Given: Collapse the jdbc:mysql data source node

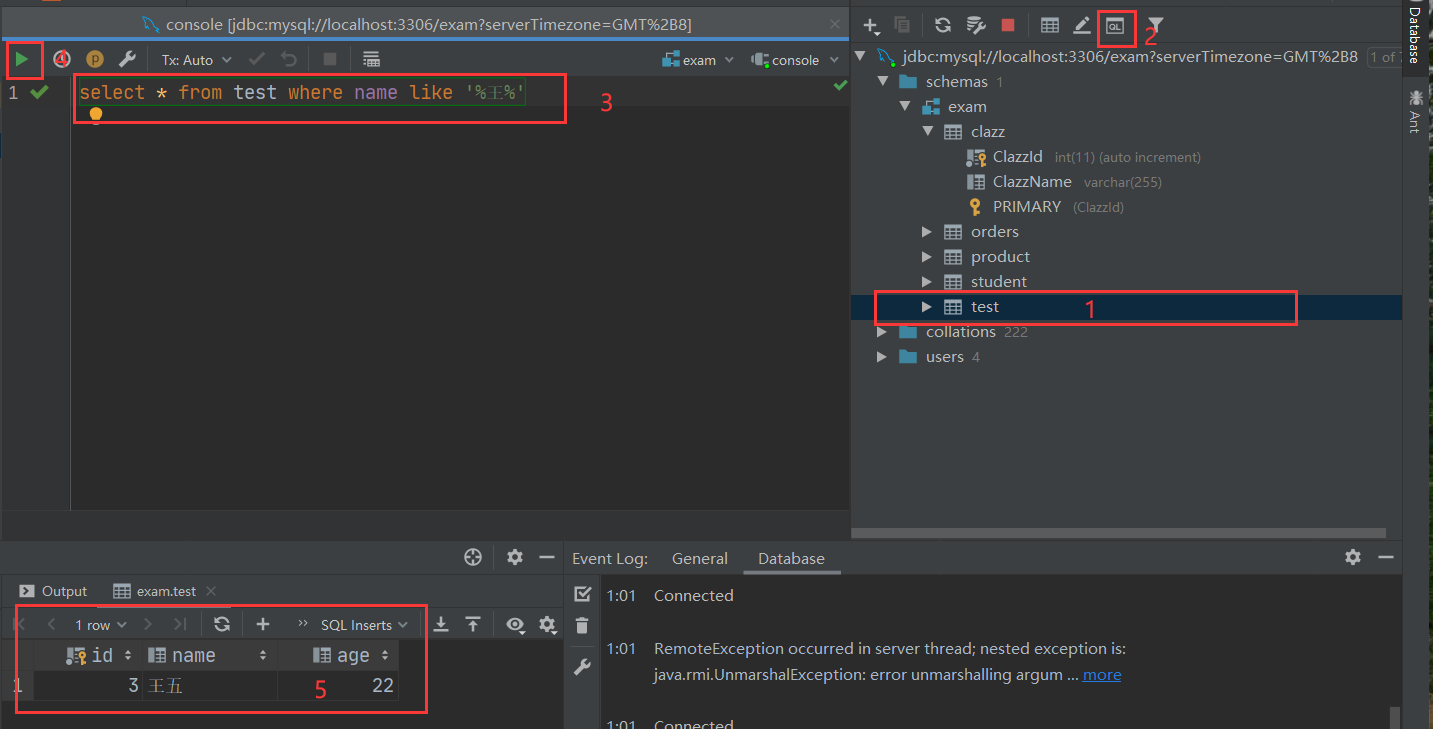Looking at the screenshot, I should (860, 56).
